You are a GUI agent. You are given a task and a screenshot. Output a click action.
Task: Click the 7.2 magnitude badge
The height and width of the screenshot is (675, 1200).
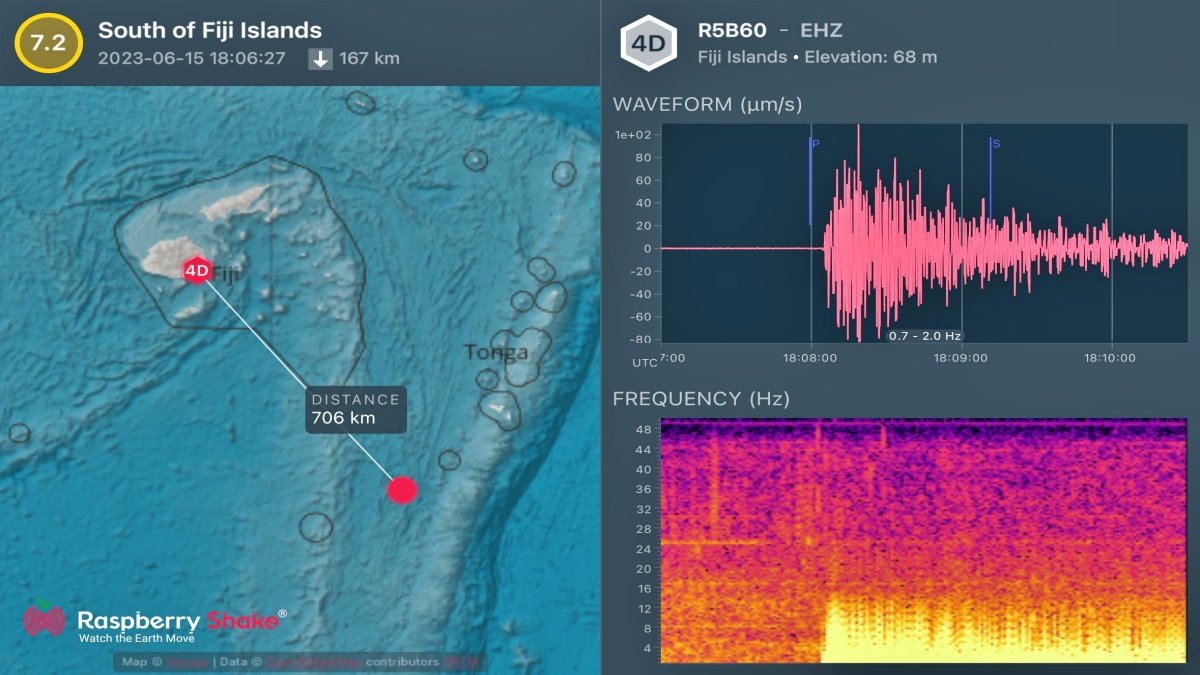[48, 43]
